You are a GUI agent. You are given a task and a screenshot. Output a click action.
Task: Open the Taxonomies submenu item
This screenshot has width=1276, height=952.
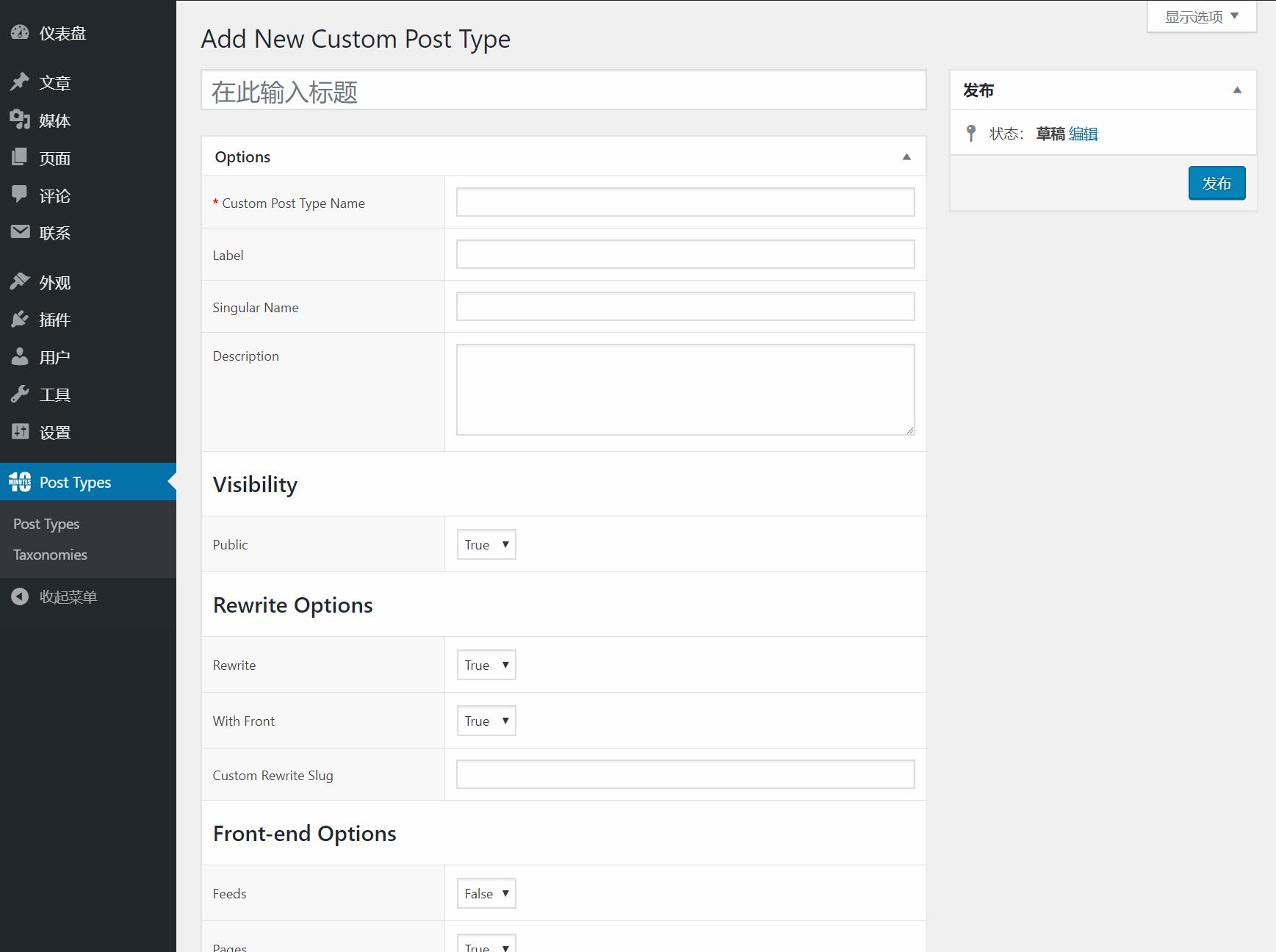pos(50,555)
